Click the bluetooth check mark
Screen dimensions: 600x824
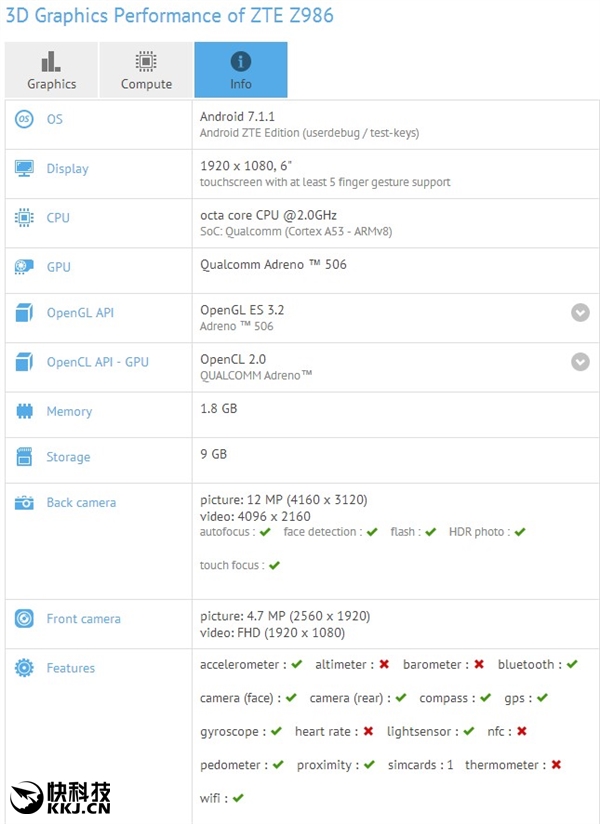click(x=572, y=664)
